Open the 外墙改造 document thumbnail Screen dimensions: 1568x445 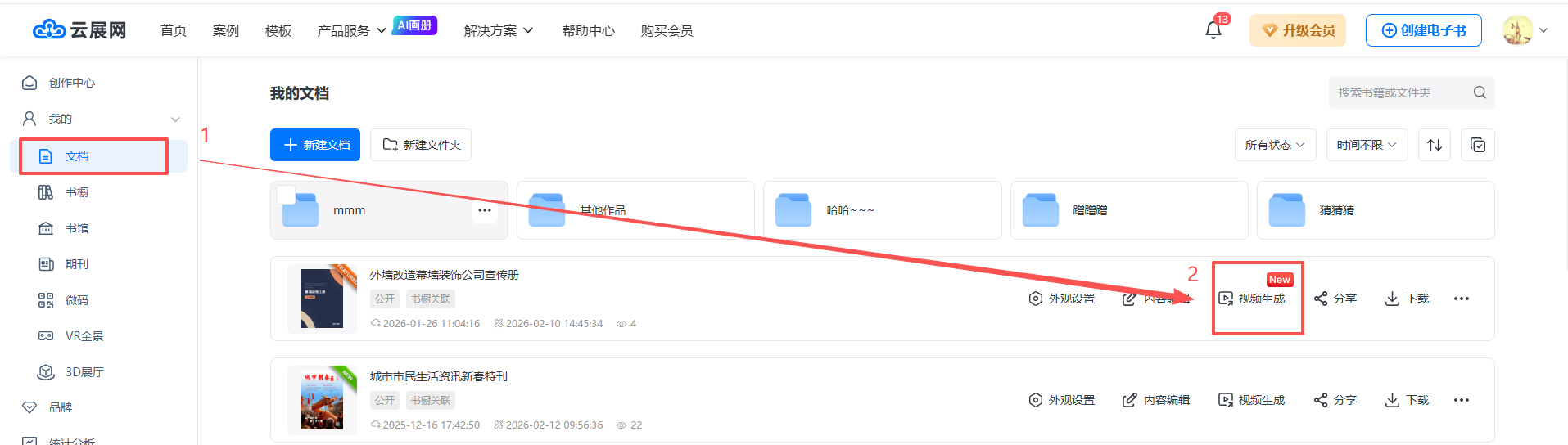click(322, 299)
